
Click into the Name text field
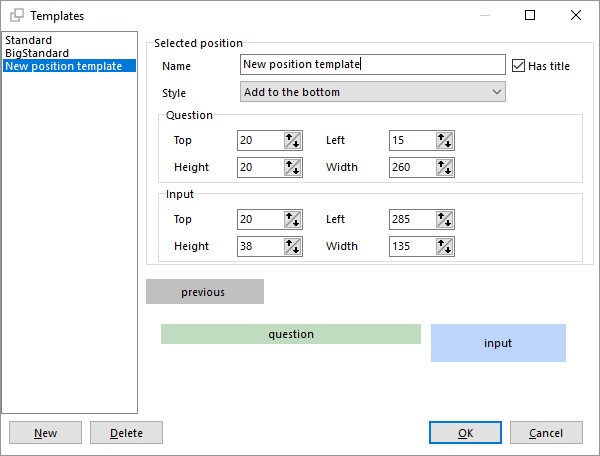[373, 64]
